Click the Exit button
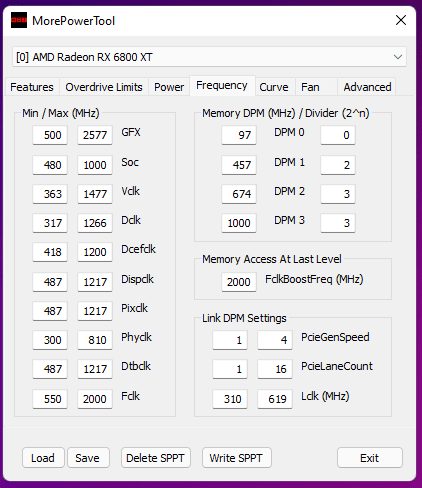Screen dimensions: 422x488 (x=370, y=458)
